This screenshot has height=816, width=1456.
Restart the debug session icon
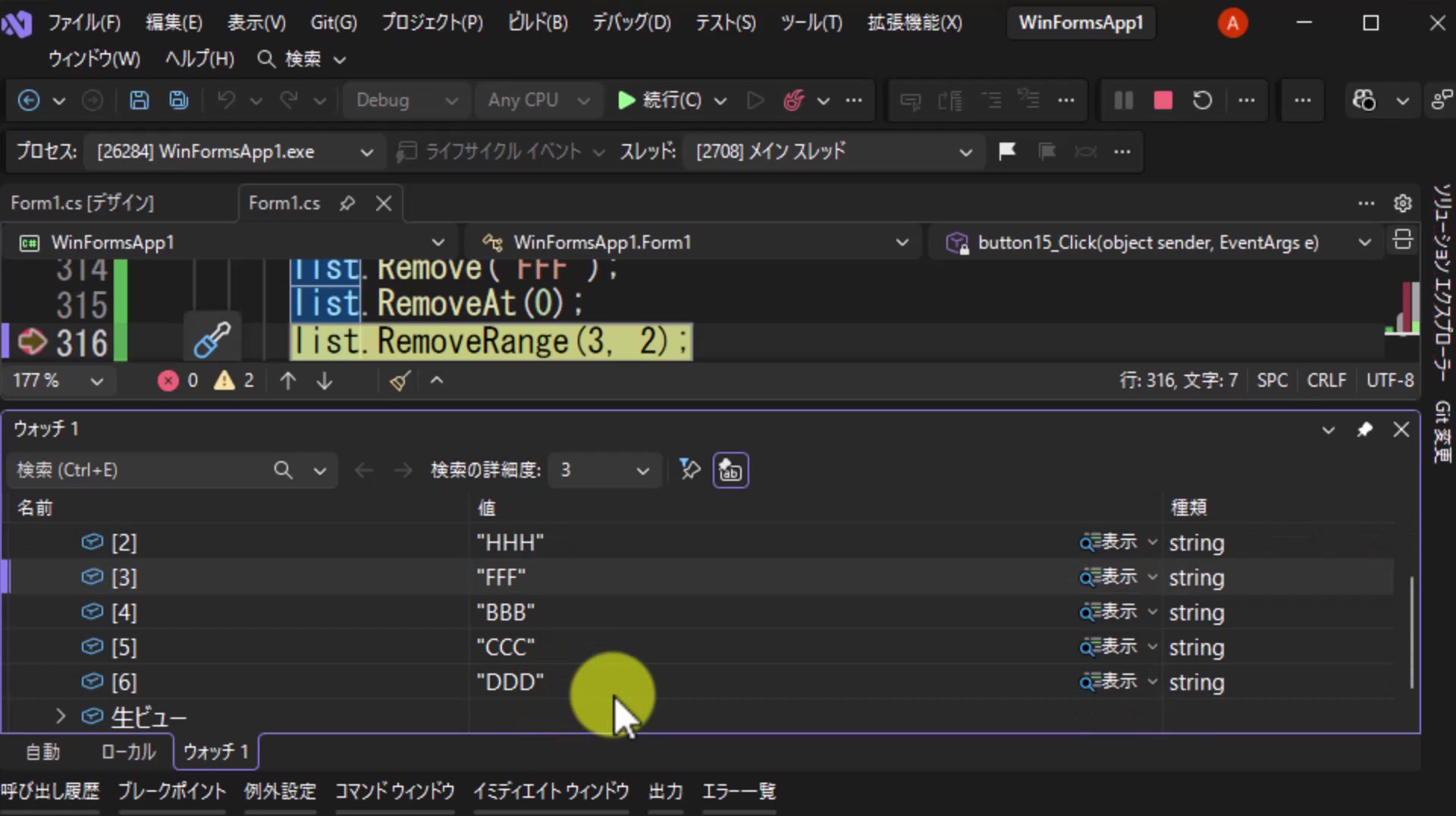1202,100
